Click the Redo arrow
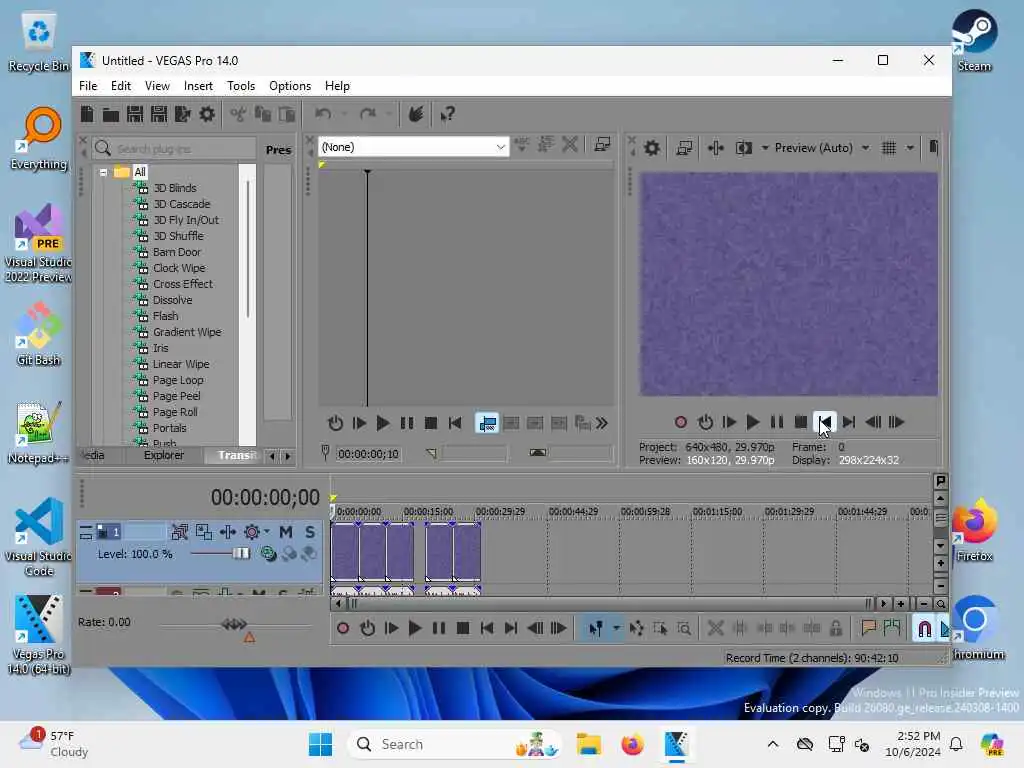Viewport: 1024px width, 768px height. pyautogui.click(x=368, y=114)
